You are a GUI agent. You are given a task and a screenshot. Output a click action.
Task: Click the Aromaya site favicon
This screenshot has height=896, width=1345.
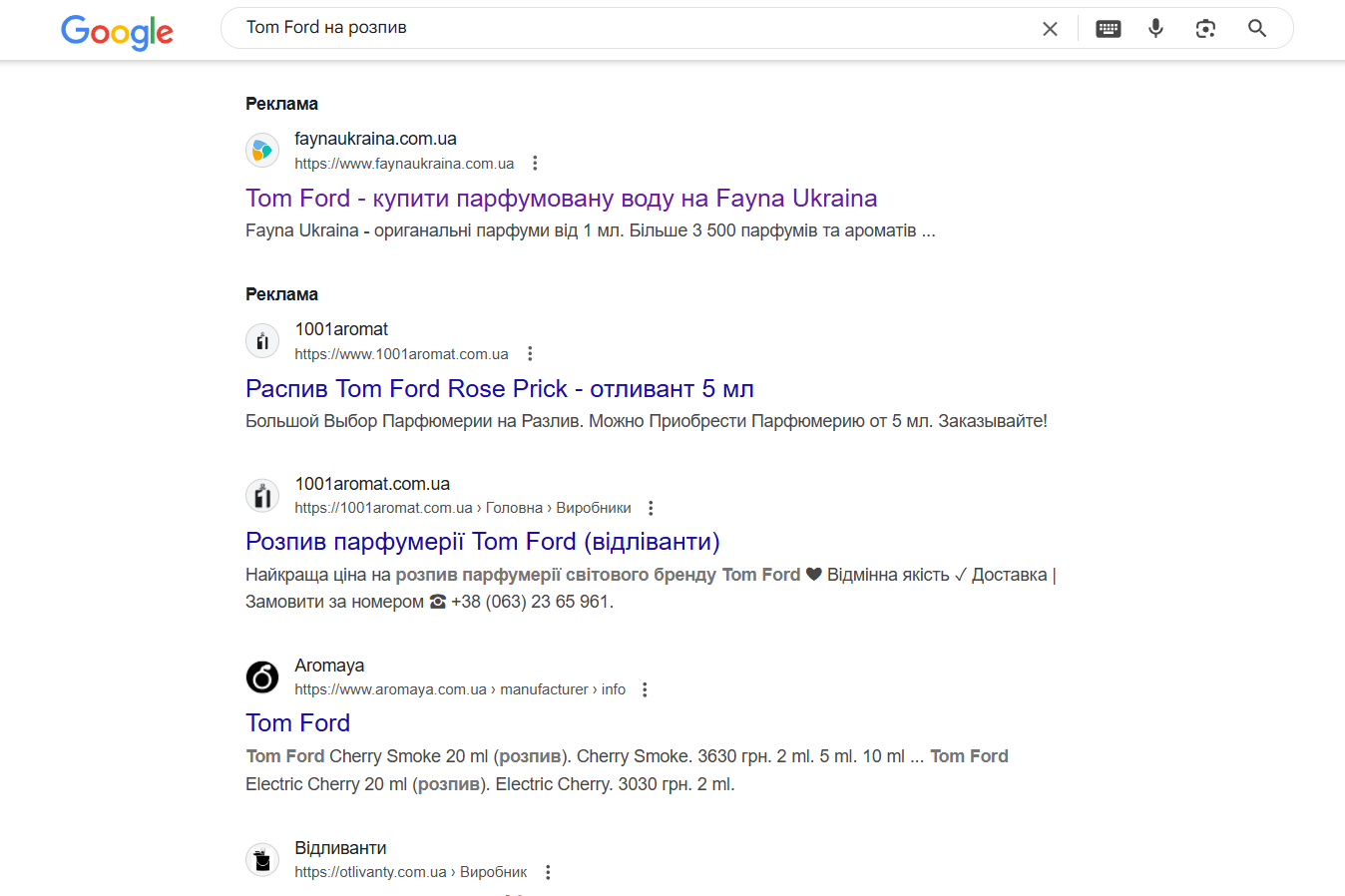coord(262,676)
